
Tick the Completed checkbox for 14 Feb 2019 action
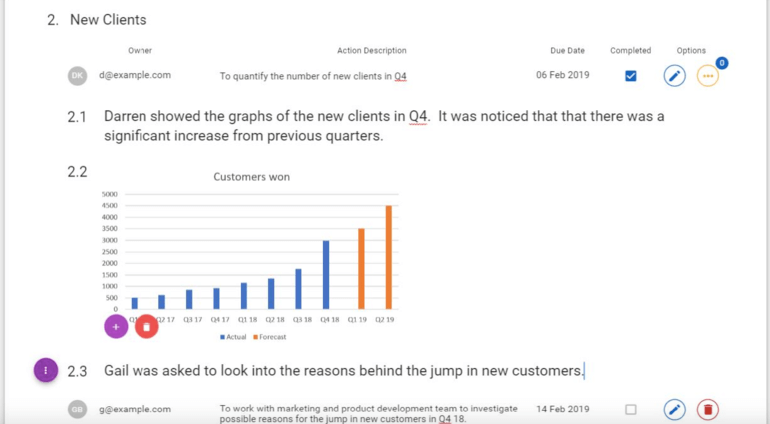(631, 409)
